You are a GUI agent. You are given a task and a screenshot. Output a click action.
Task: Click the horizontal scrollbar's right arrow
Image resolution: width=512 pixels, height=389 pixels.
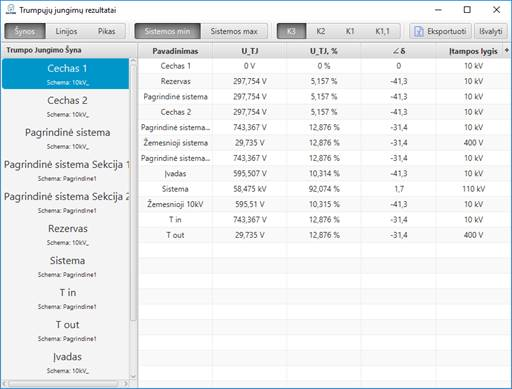126,384
